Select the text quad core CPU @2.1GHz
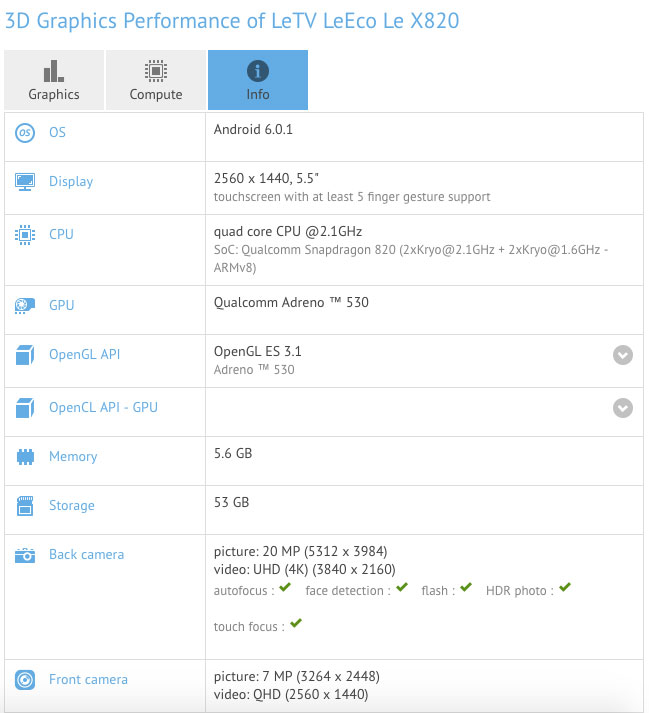The width and height of the screenshot is (649, 713). pyautogui.click(x=288, y=231)
